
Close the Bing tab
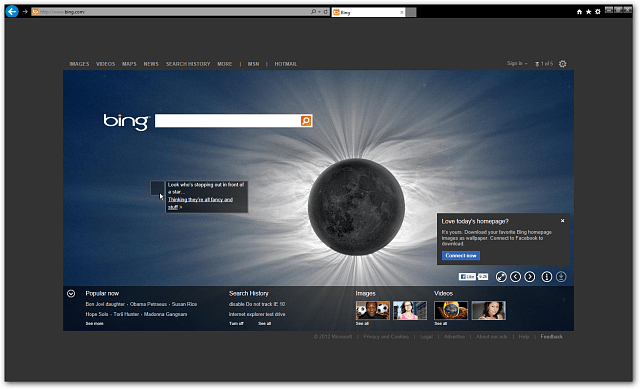402,12
